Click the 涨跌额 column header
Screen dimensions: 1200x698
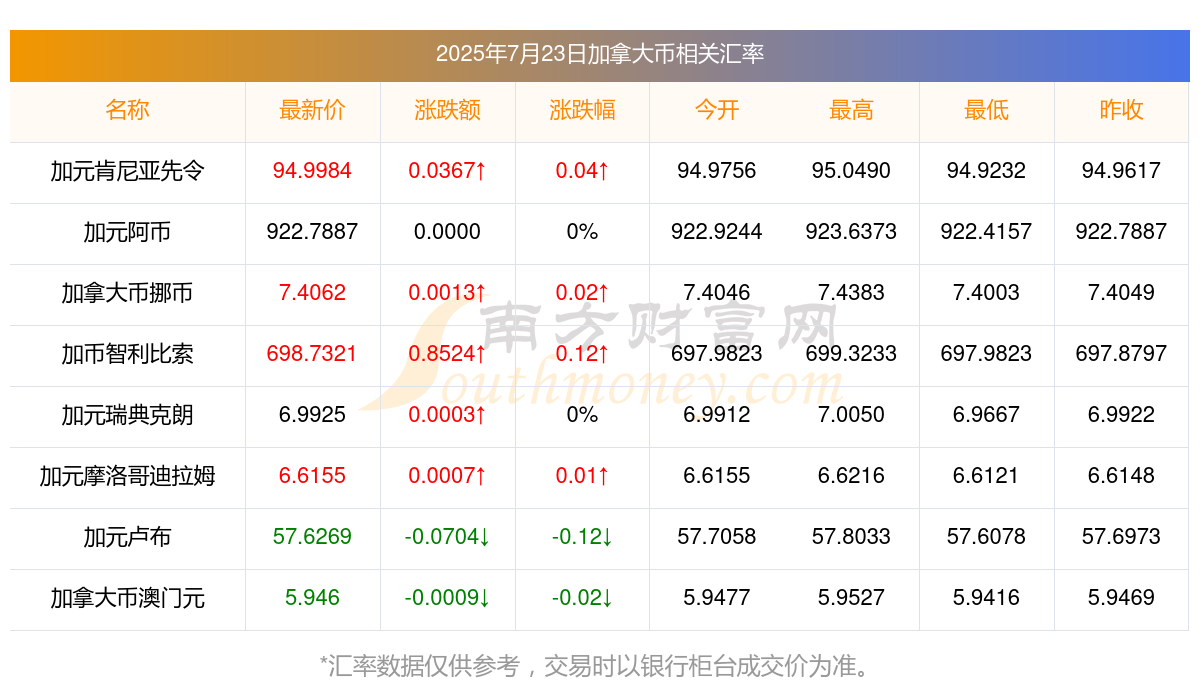[447, 110]
